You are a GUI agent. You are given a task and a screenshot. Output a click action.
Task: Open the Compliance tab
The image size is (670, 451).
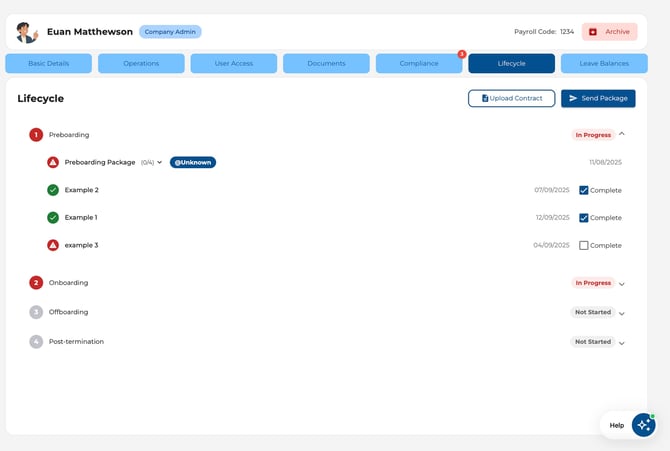click(x=419, y=63)
